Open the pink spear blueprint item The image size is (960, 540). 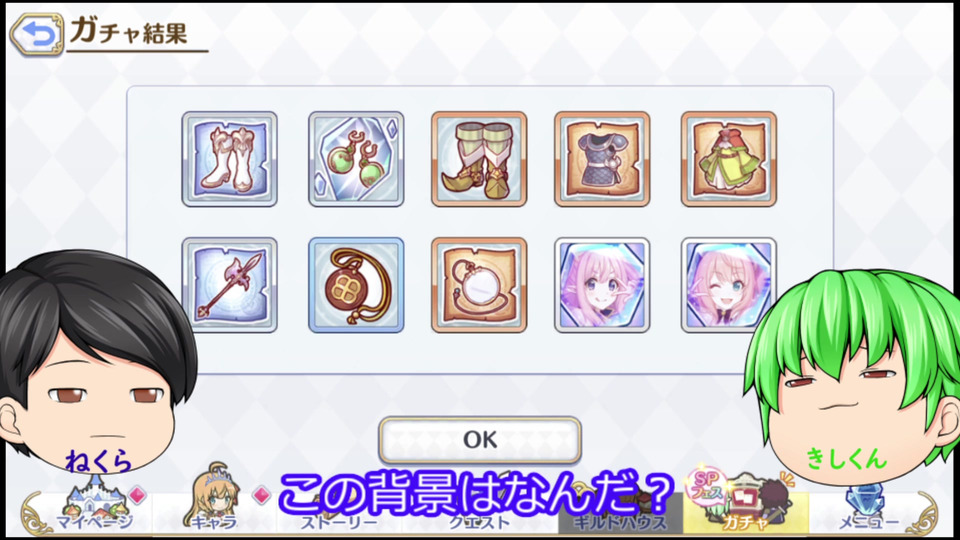click(x=230, y=285)
